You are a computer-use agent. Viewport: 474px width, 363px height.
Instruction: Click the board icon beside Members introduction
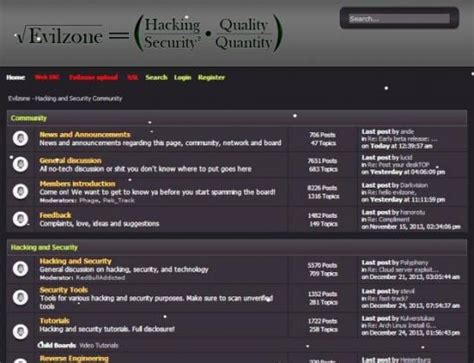(20, 191)
